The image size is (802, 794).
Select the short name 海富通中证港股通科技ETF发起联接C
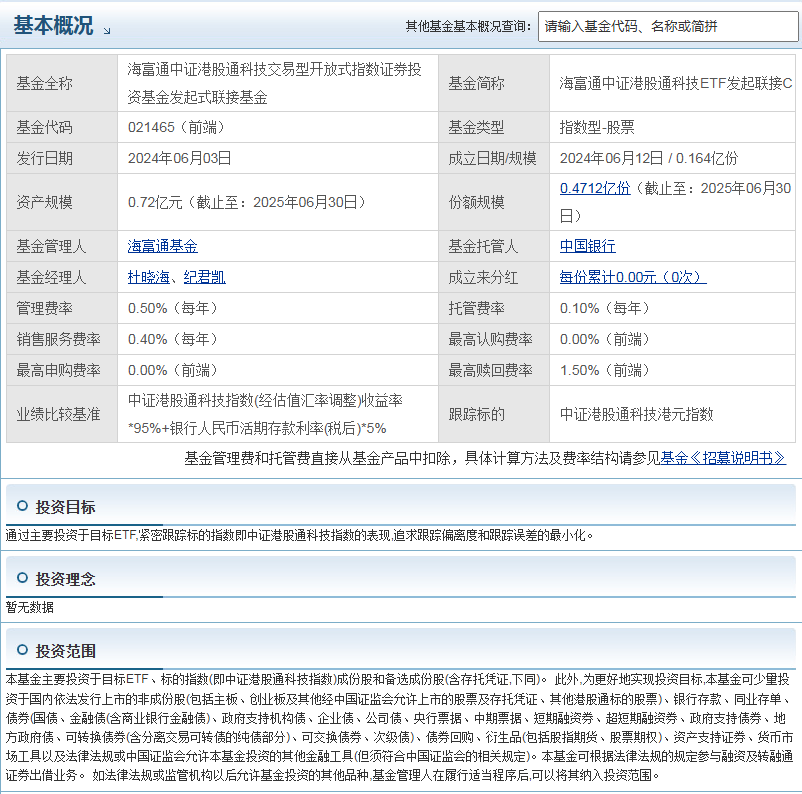pyautogui.click(x=676, y=83)
